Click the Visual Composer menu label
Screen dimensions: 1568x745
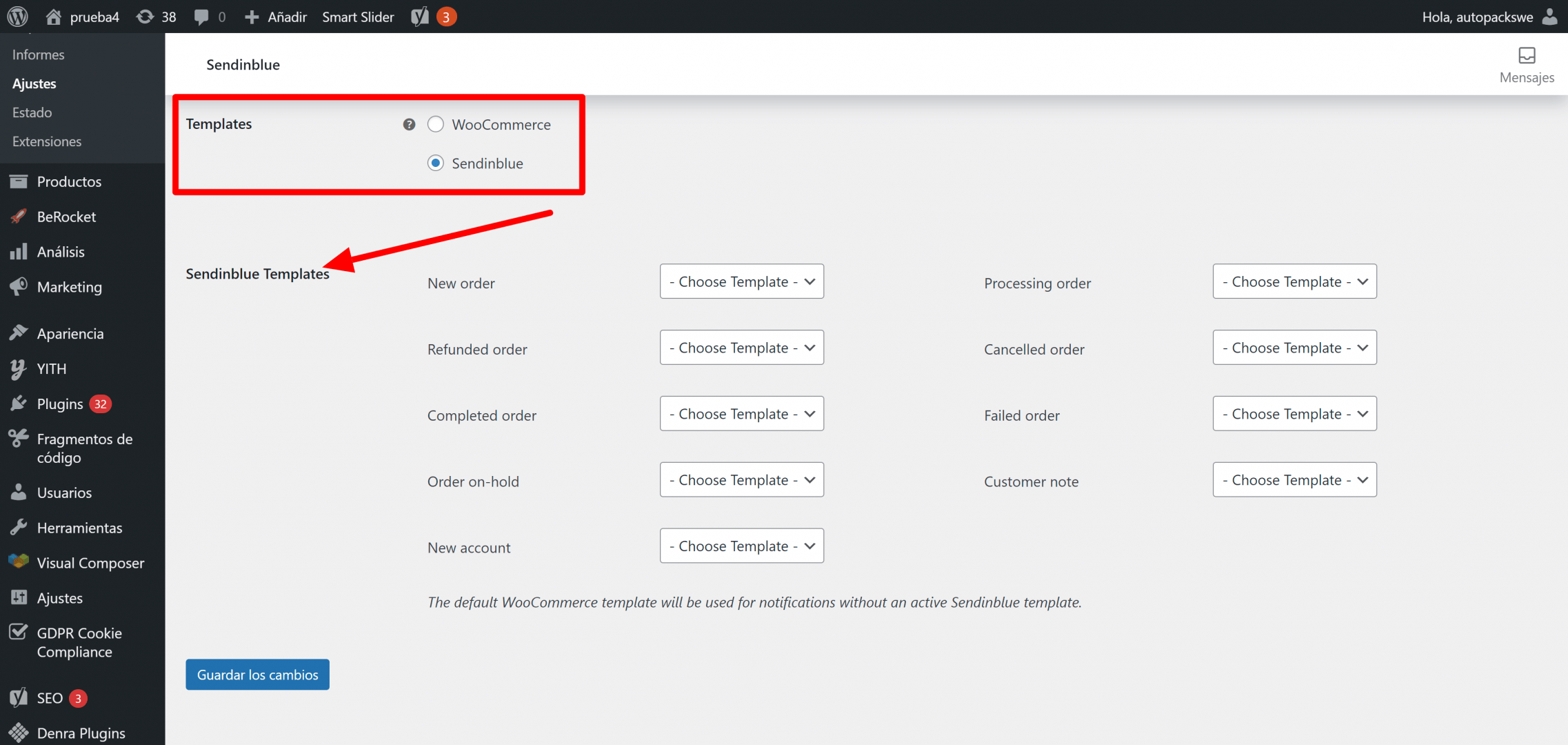tap(90, 563)
